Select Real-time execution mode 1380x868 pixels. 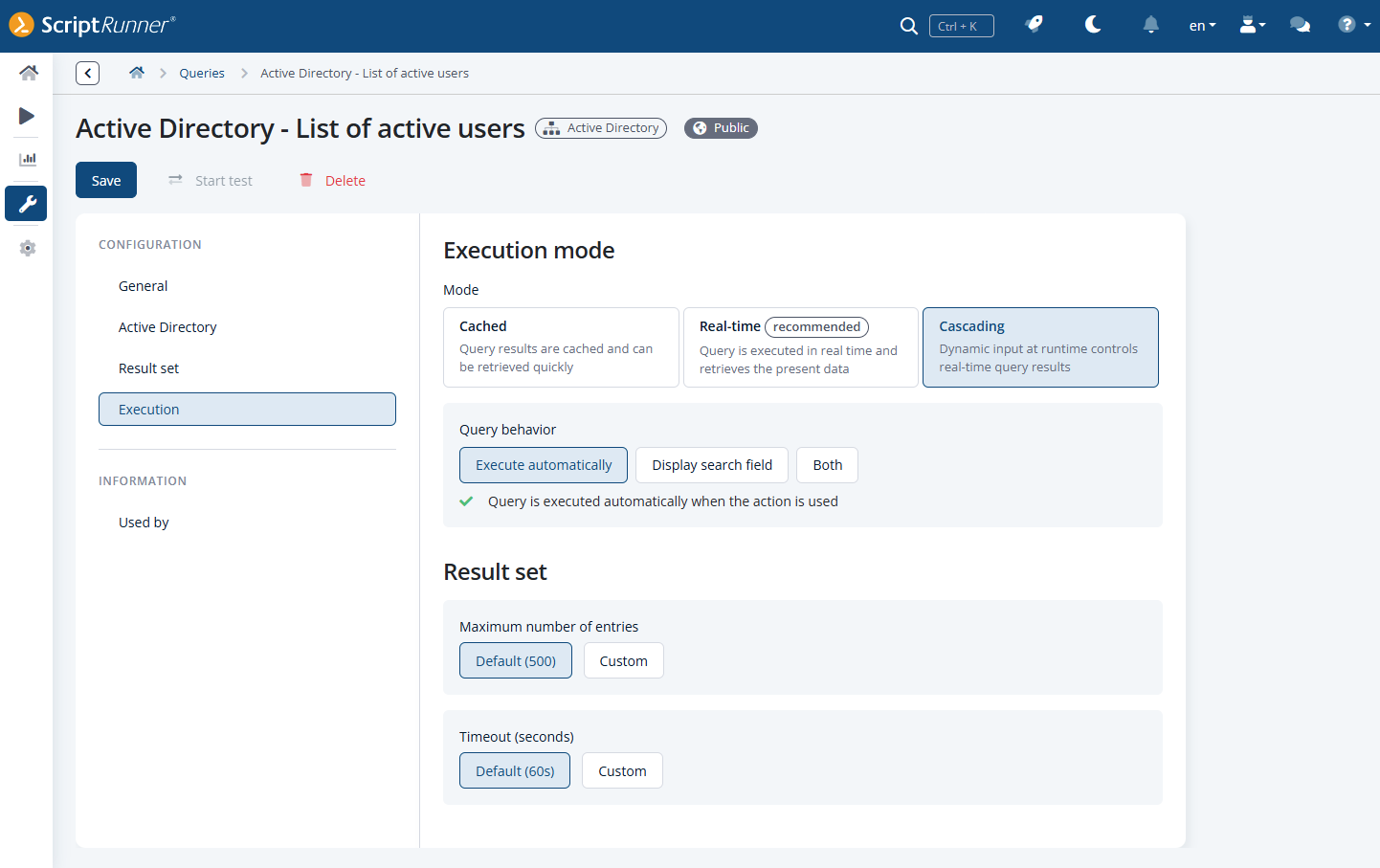[x=801, y=347]
